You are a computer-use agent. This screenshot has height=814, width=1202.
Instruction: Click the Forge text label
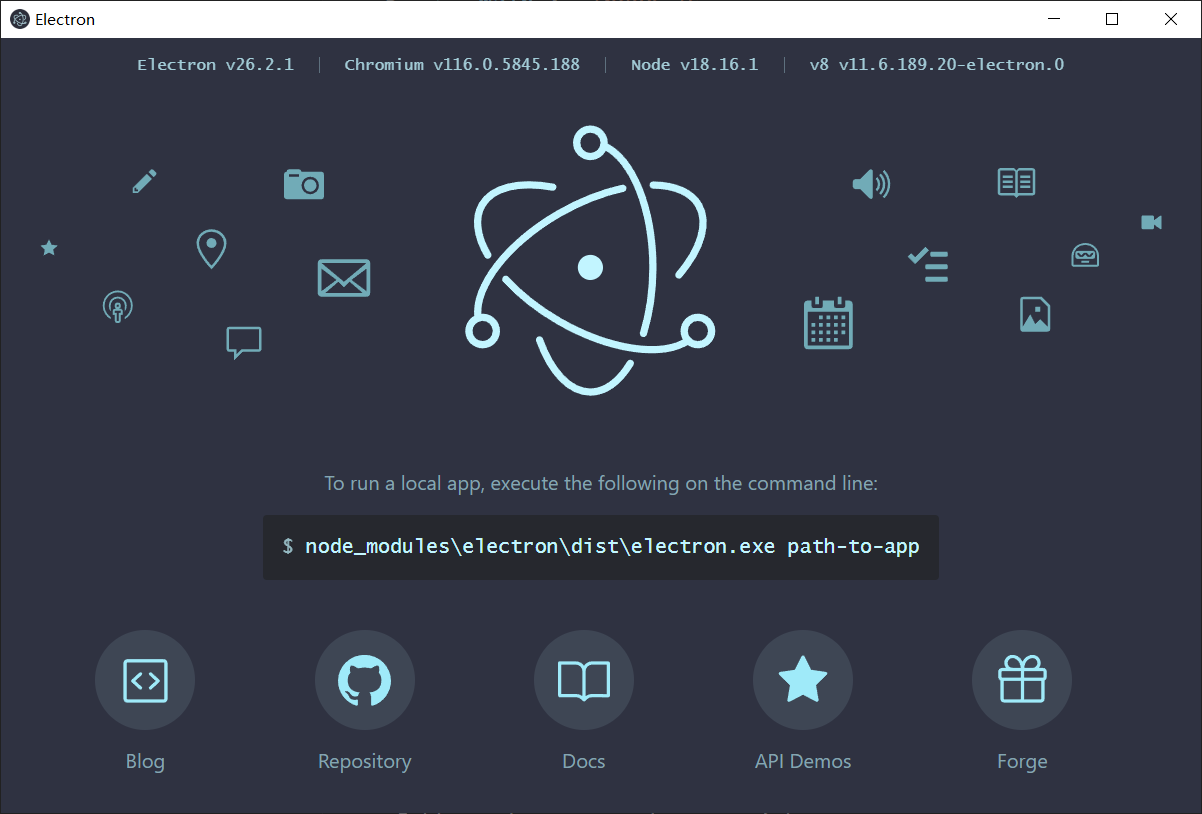1022,761
